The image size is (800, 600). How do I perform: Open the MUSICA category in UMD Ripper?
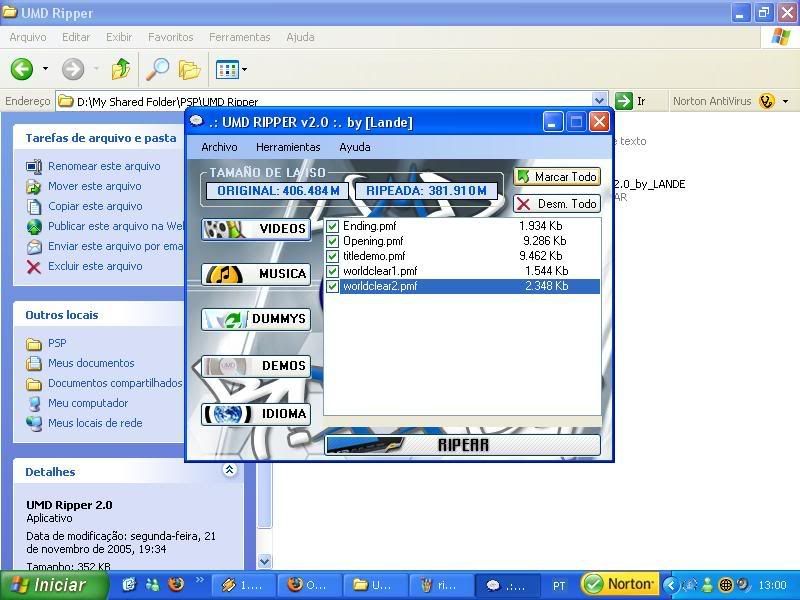coord(256,274)
